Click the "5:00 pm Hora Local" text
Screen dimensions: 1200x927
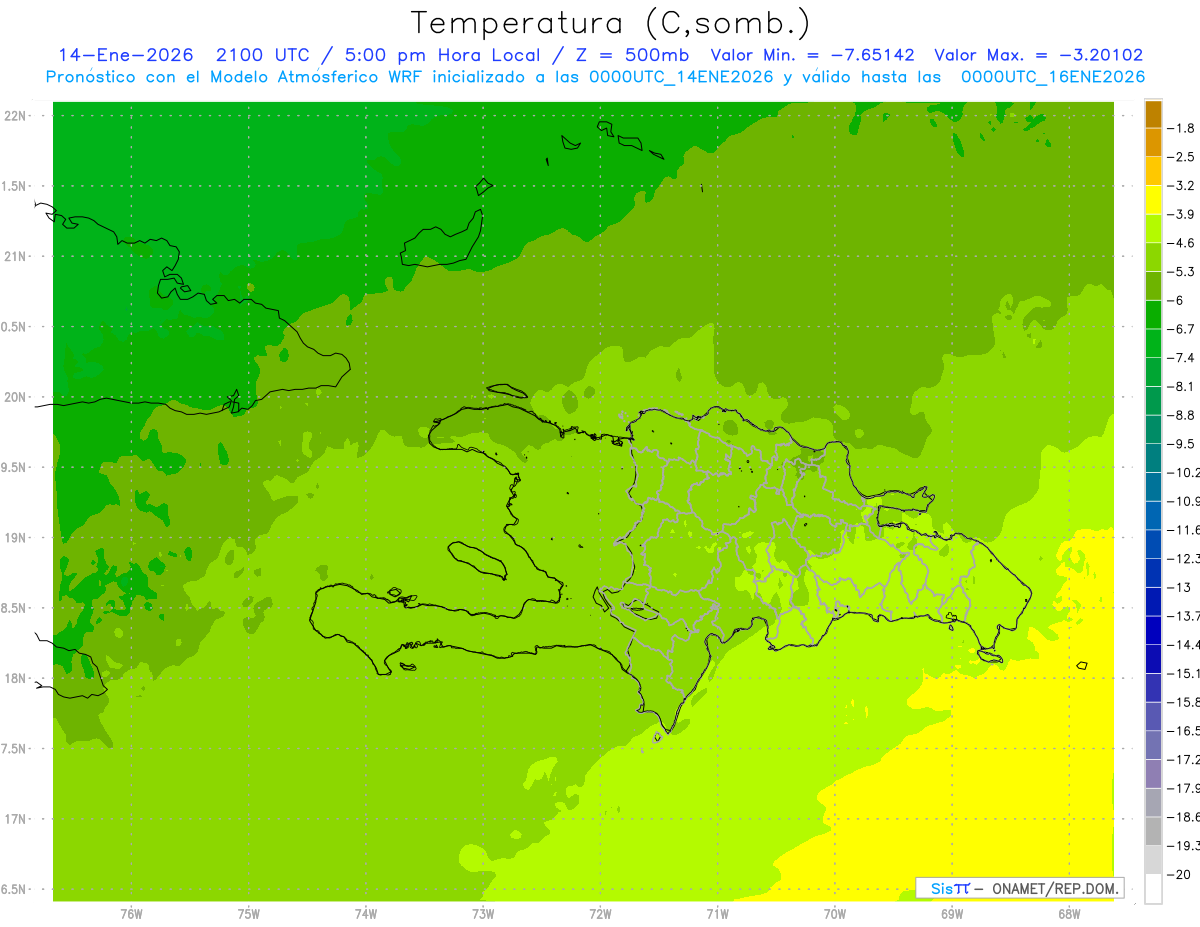[443, 55]
